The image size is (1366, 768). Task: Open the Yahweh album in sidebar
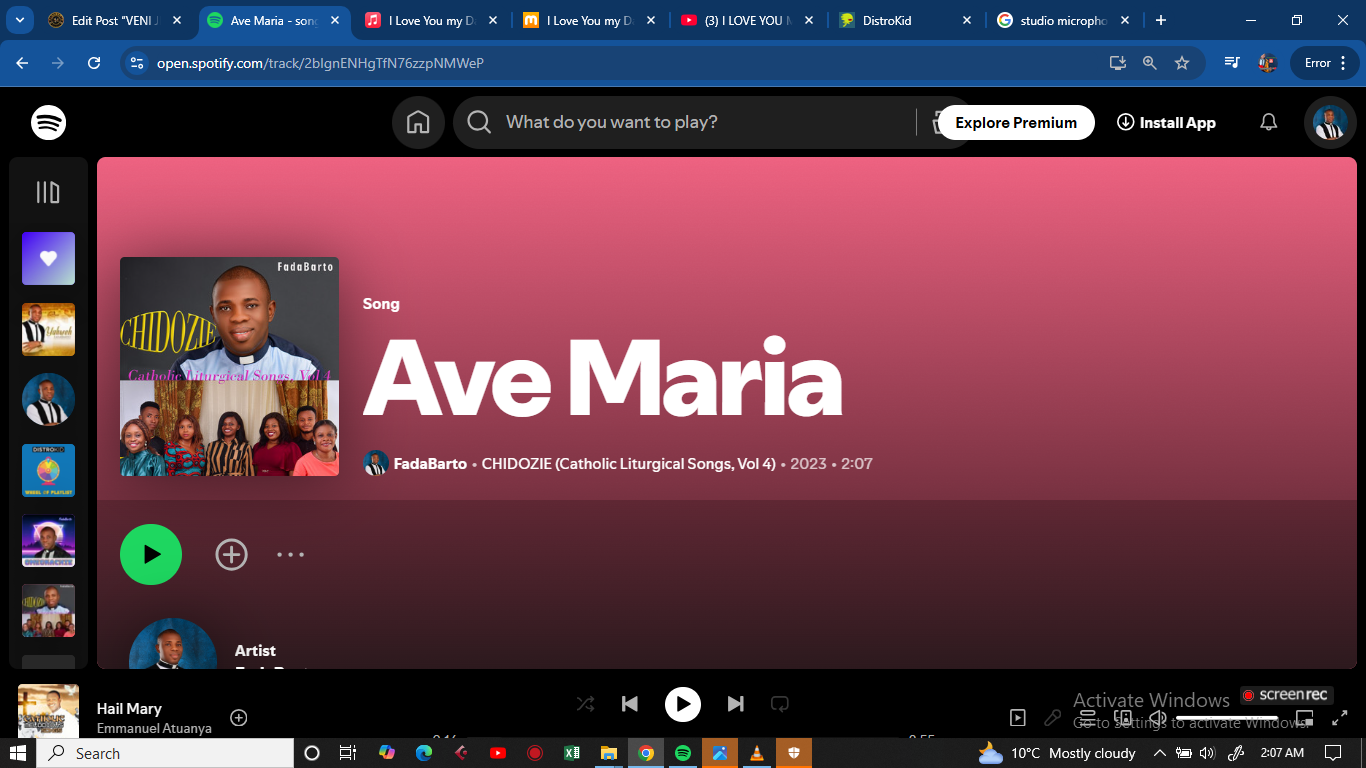[x=48, y=330]
